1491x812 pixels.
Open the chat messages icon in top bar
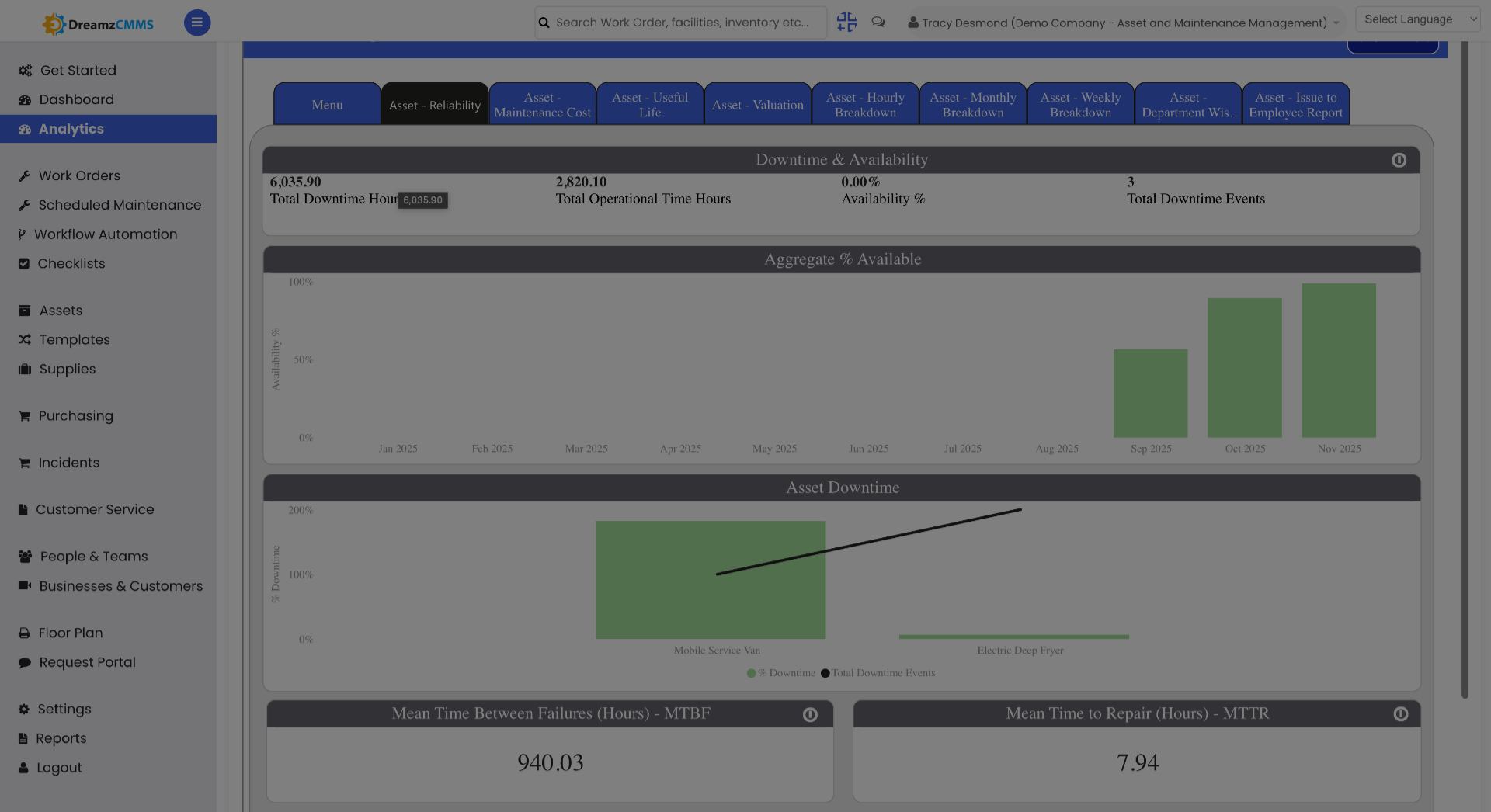click(x=878, y=23)
